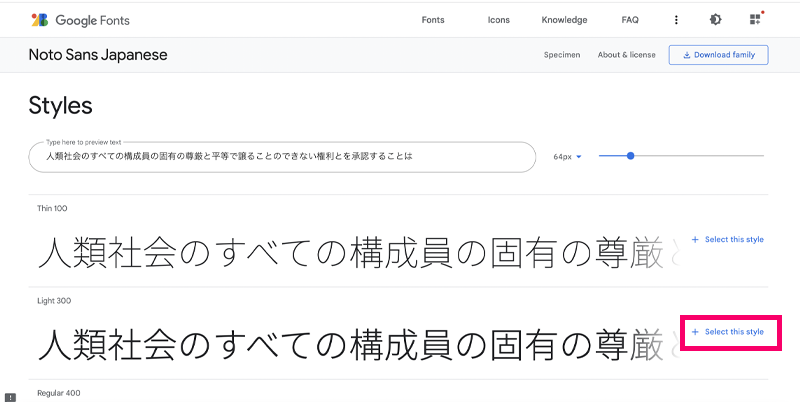800x402 pixels.
Task: Click the Download family button
Action: [718, 55]
